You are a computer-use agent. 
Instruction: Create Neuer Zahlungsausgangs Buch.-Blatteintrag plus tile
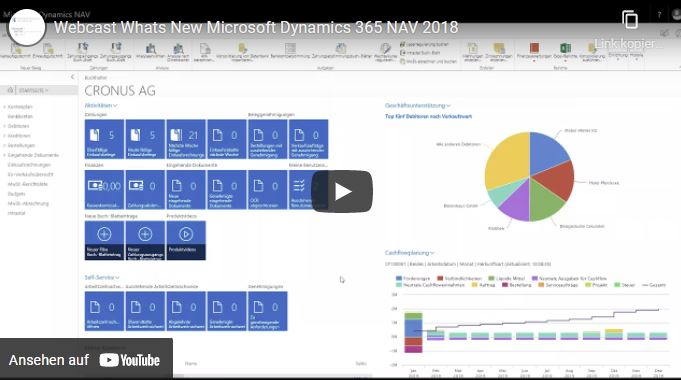coord(145,241)
